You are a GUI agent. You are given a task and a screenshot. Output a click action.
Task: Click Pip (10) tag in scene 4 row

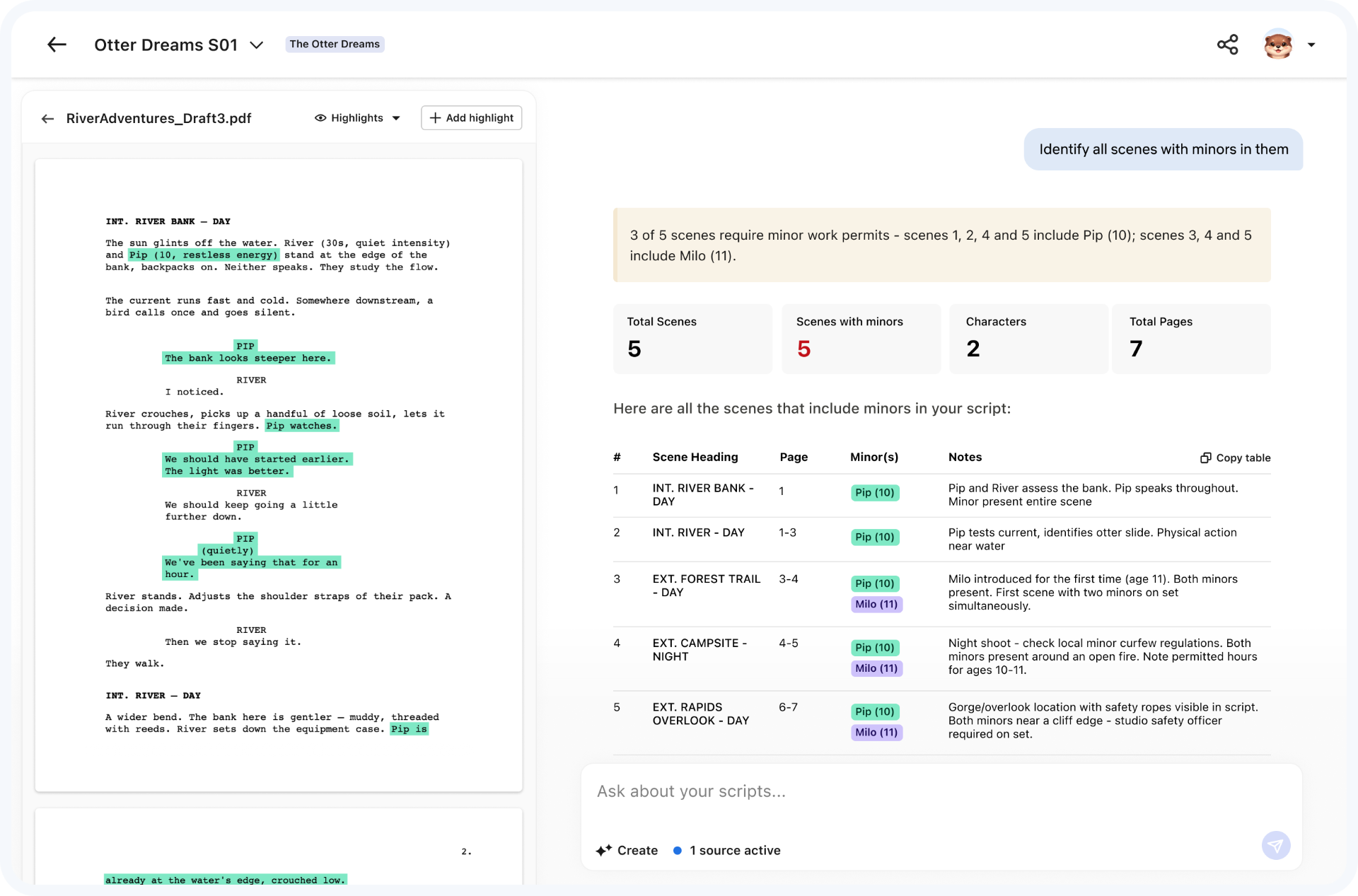click(875, 648)
